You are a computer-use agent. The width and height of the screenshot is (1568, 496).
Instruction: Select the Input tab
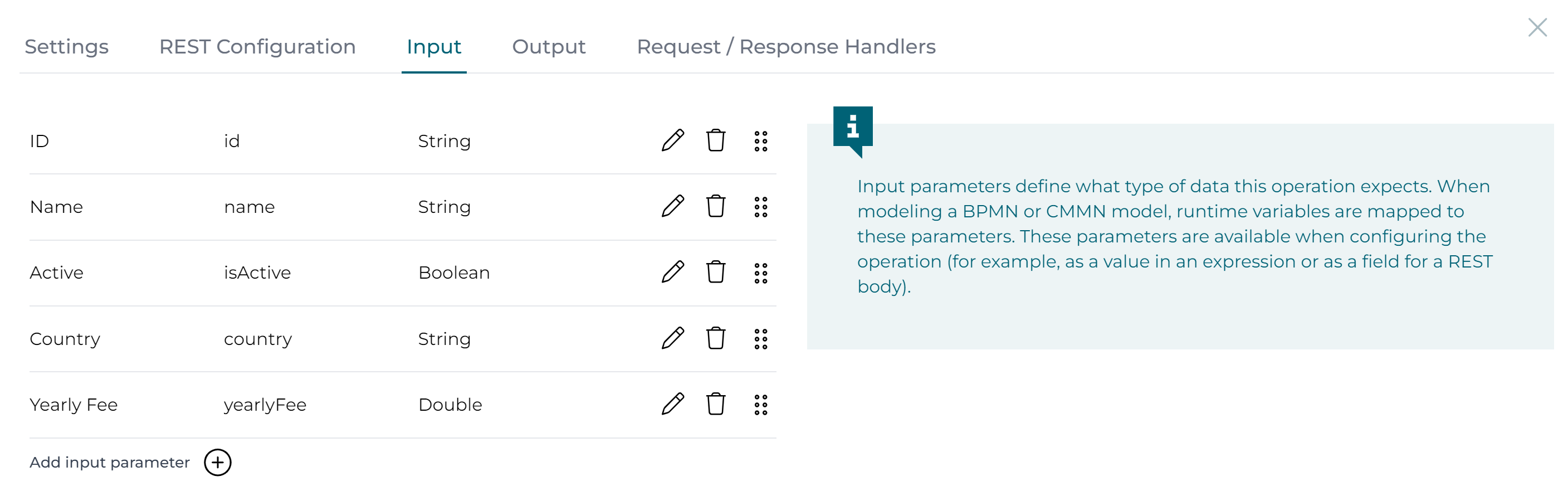coord(433,46)
